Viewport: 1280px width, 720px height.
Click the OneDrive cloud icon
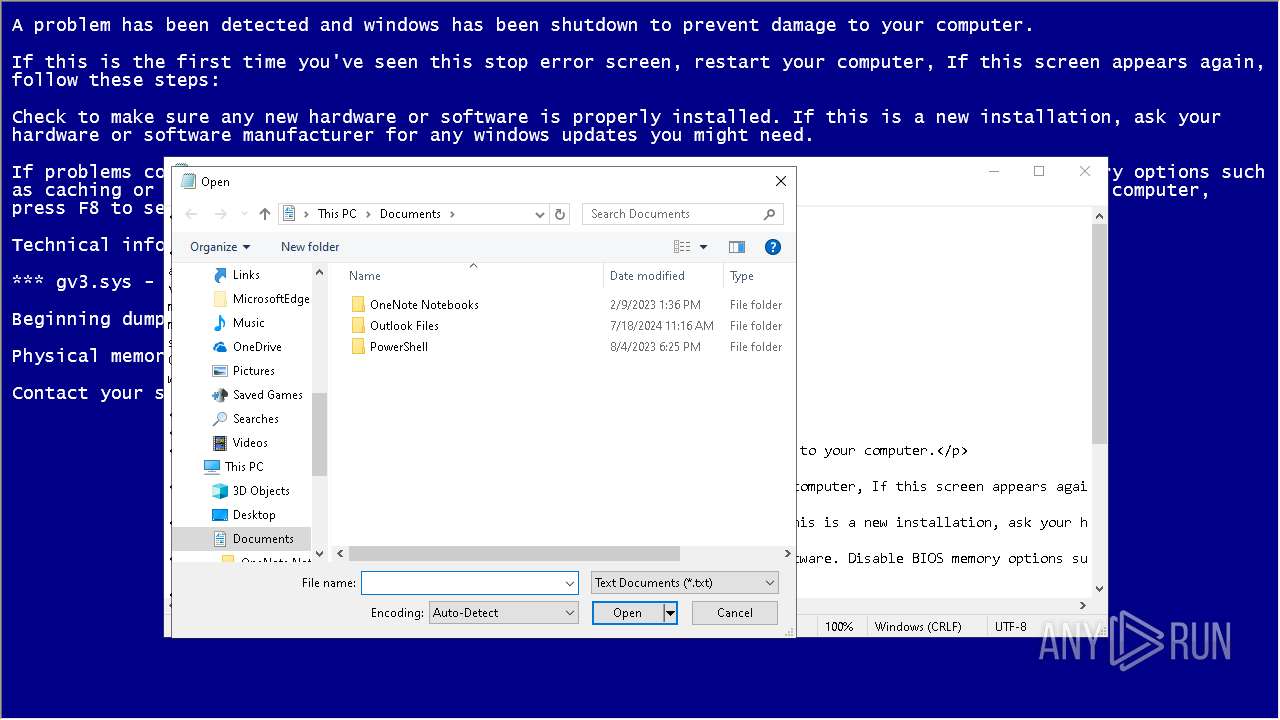tap(220, 347)
